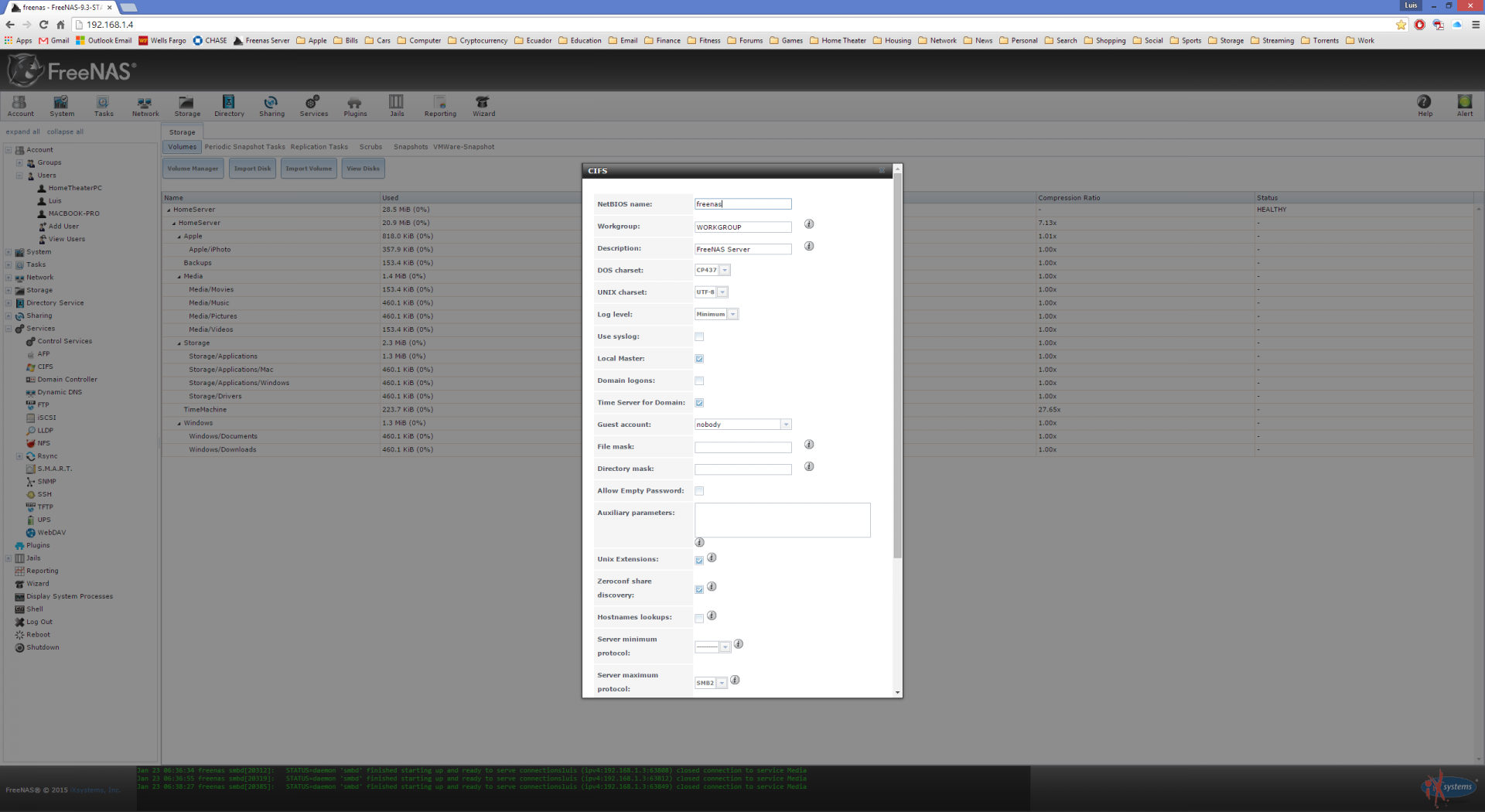Toggle Zeroconf share discovery checkbox
Viewport: 1485px width, 812px height.
(x=699, y=589)
